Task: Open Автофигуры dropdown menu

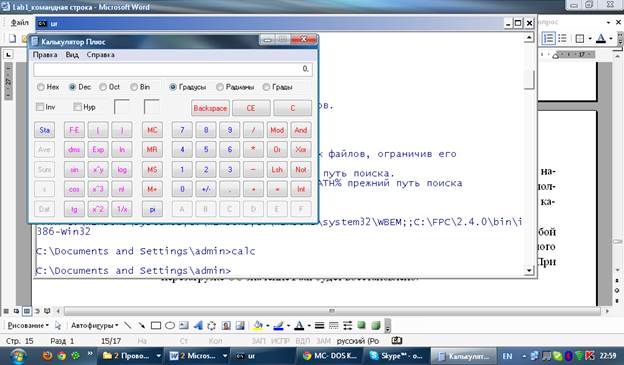Action: pyautogui.click(x=95, y=326)
